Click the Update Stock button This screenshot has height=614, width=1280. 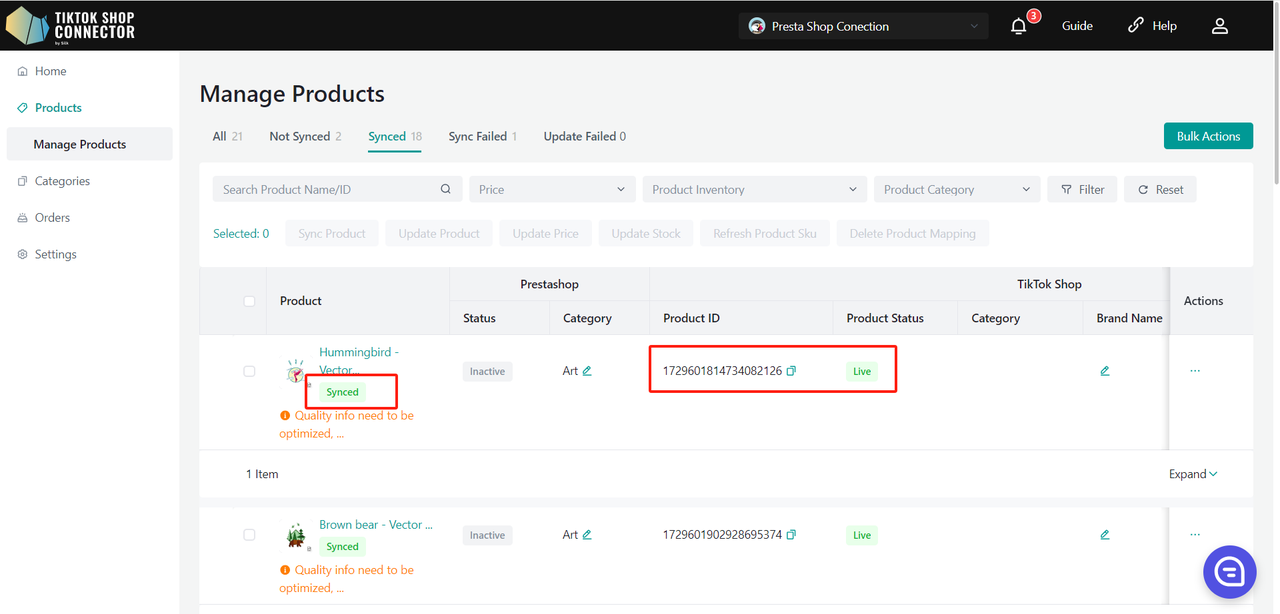(646, 233)
